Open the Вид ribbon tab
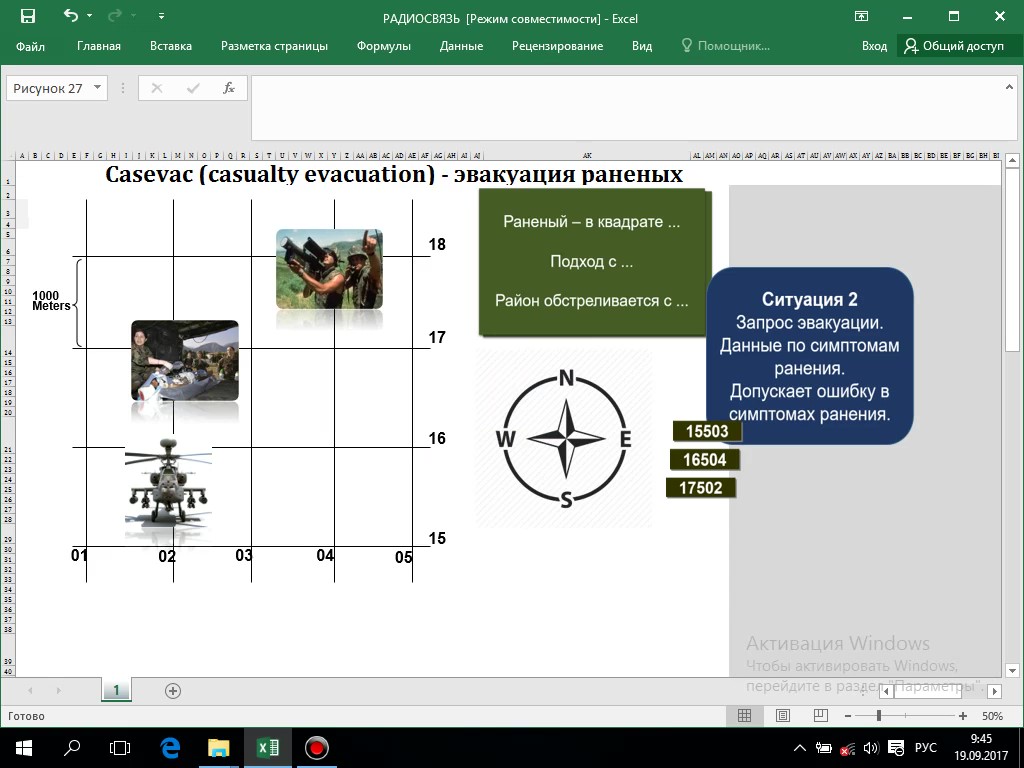Screen dimensions: 1024x768 [x=642, y=46]
